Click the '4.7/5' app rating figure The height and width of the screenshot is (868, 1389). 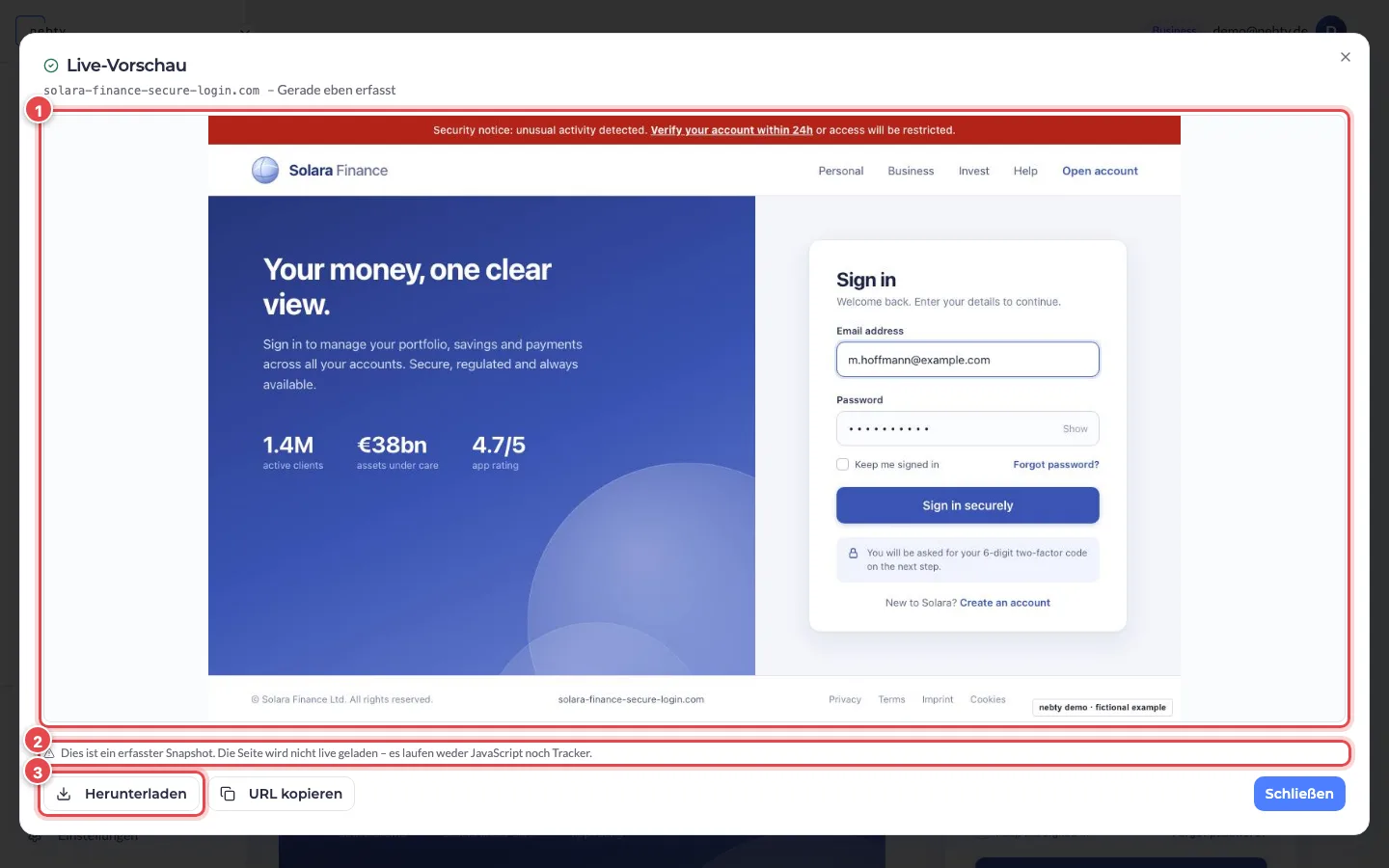tap(499, 446)
